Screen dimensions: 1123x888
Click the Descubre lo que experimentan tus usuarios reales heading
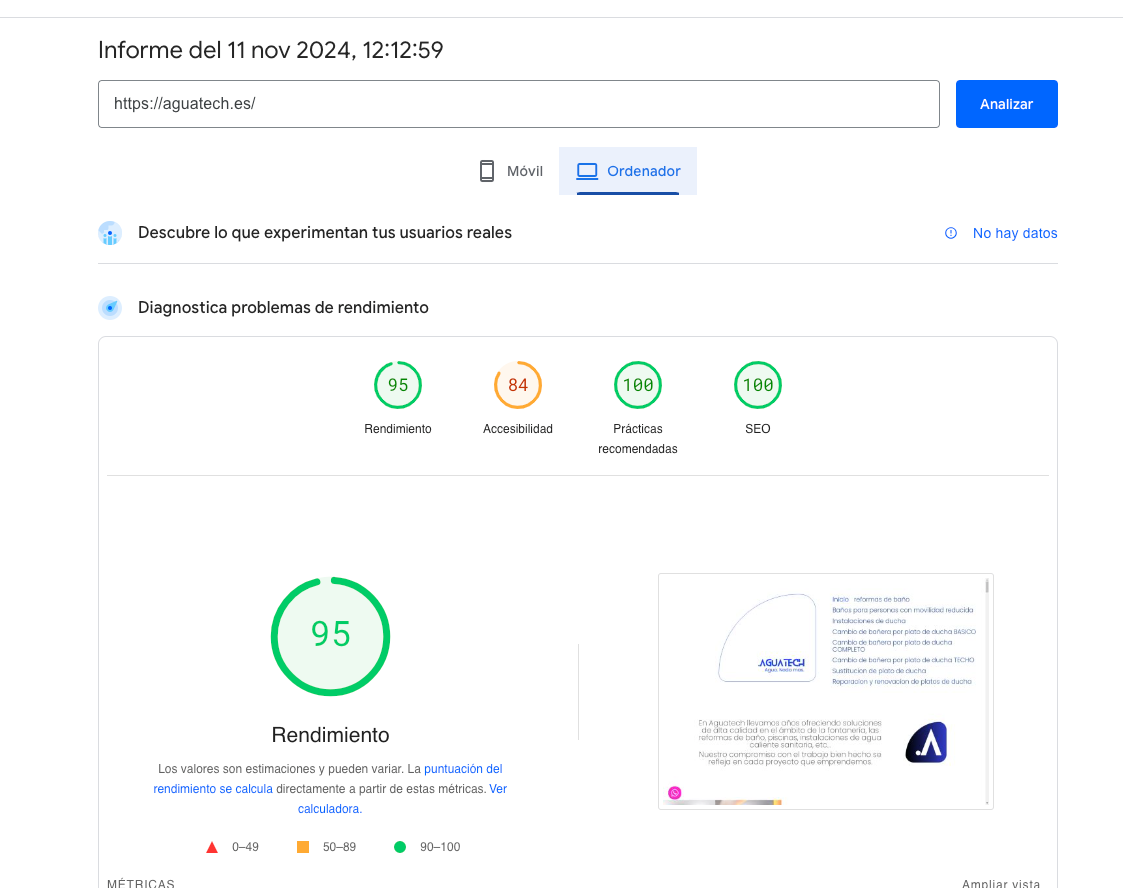(324, 233)
